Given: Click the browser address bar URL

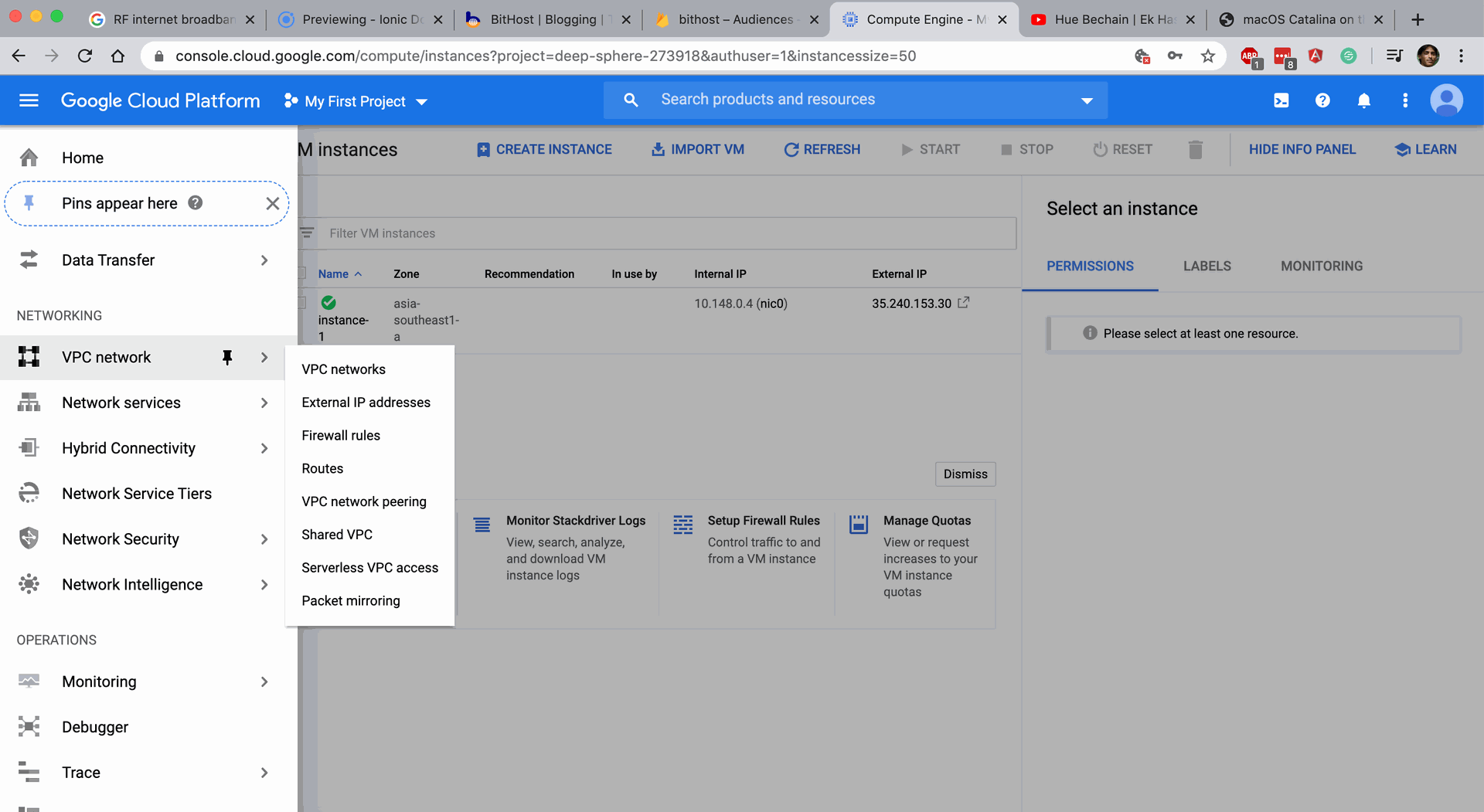Looking at the screenshot, I should coord(546,56).
